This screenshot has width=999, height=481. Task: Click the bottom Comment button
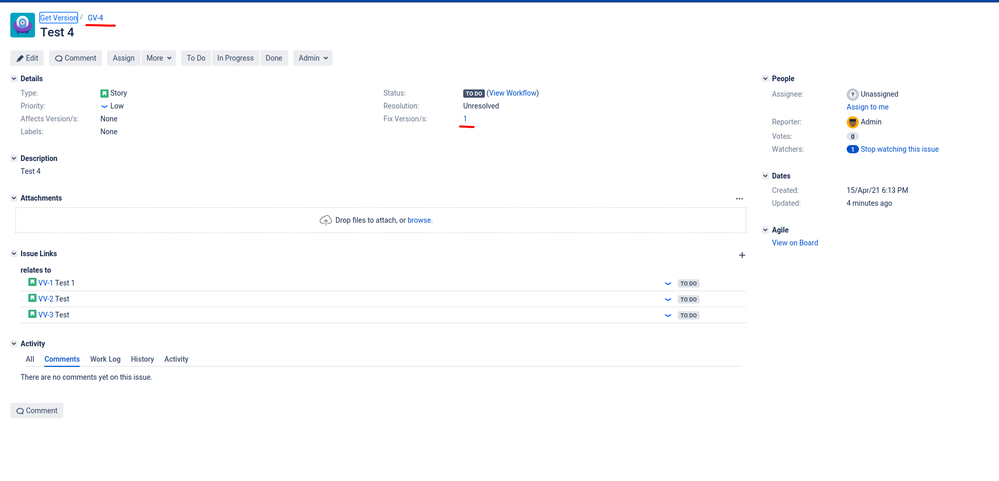tap(37, 411)
